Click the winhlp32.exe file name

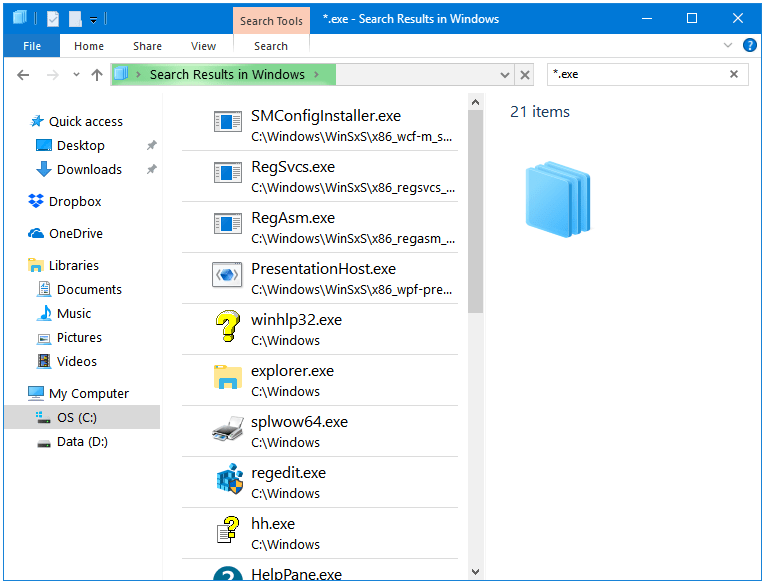click(296, 320)
